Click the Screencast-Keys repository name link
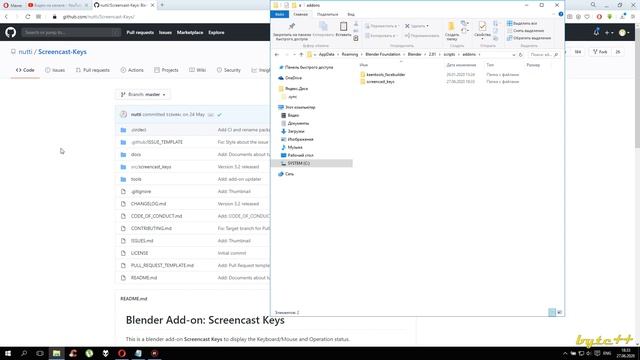The width and height of the screenshot is (640, 360). coord(62,52)
